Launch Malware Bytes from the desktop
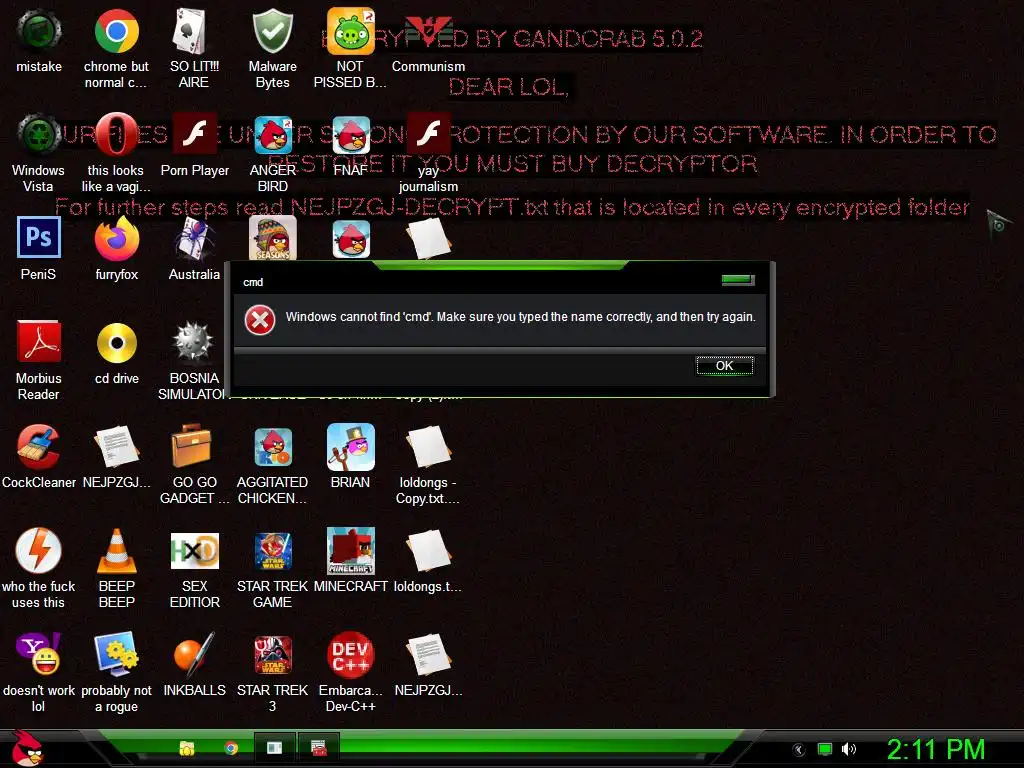Viewport: 1024px width, 768px height. click(x=272, y=49)
